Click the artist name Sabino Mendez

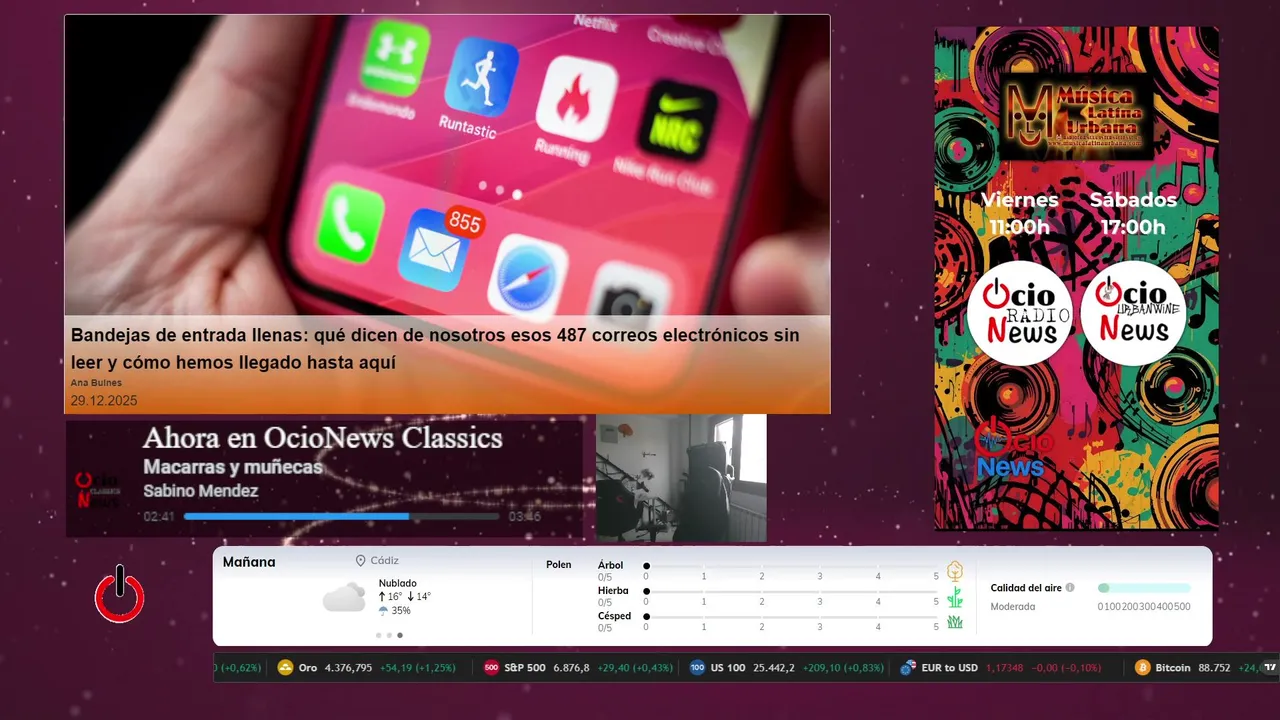(201, 491)
